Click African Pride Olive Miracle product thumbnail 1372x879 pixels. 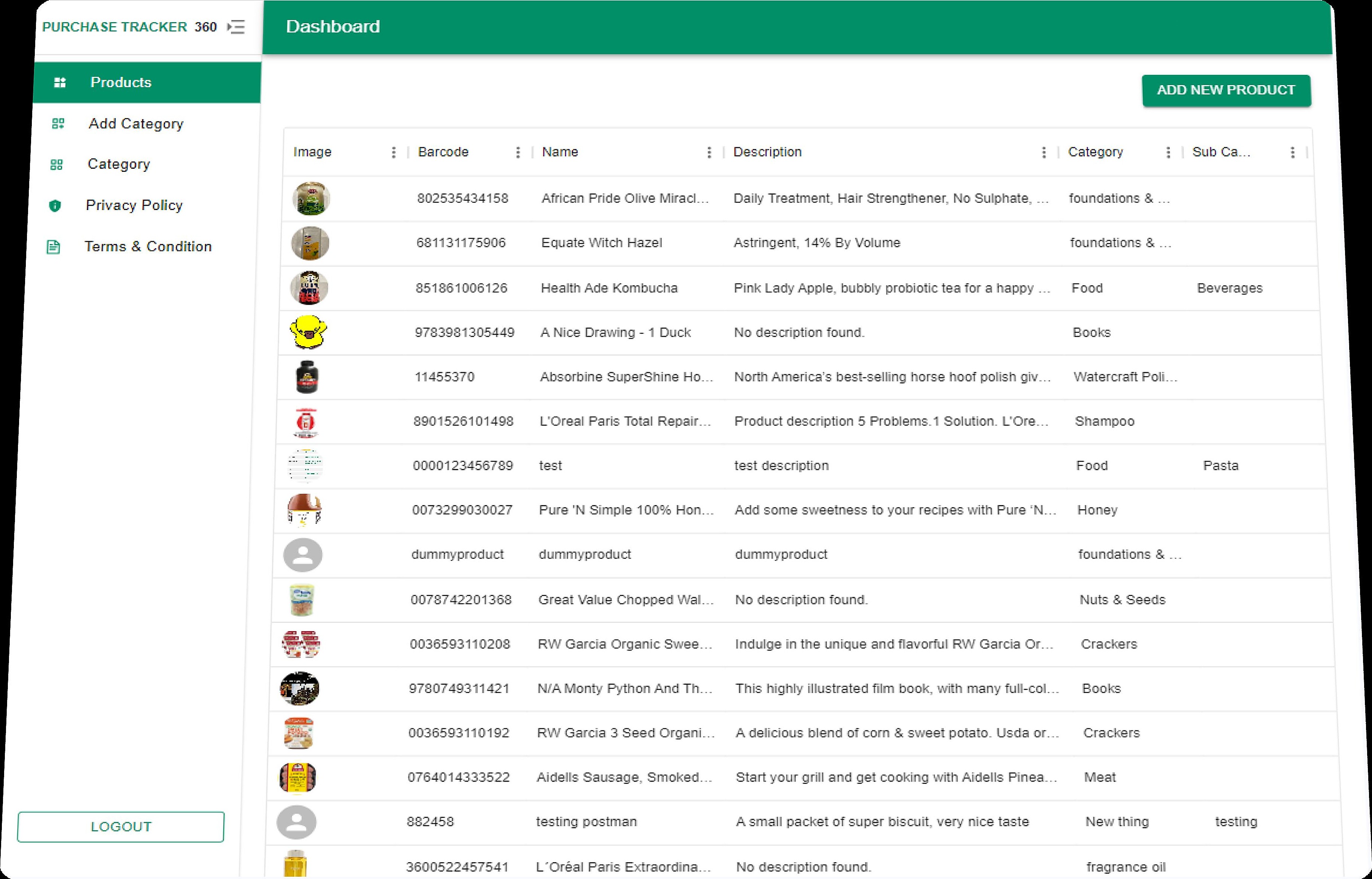tap(311, 199)
